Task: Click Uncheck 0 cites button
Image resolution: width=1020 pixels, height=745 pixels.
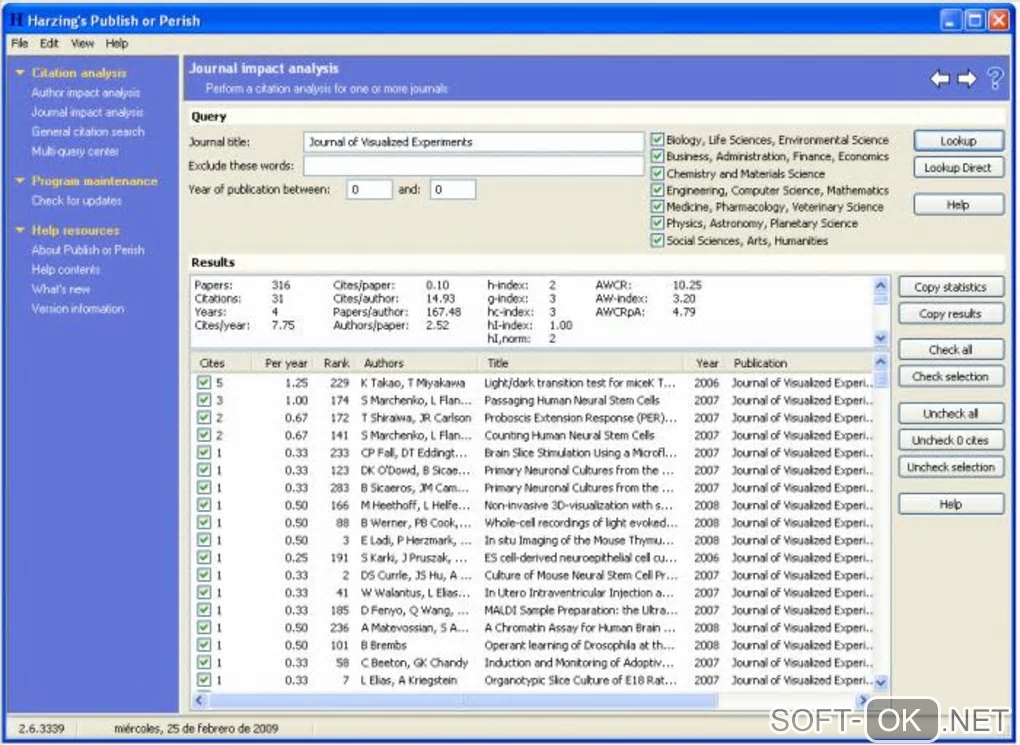Action: [950, 440]
